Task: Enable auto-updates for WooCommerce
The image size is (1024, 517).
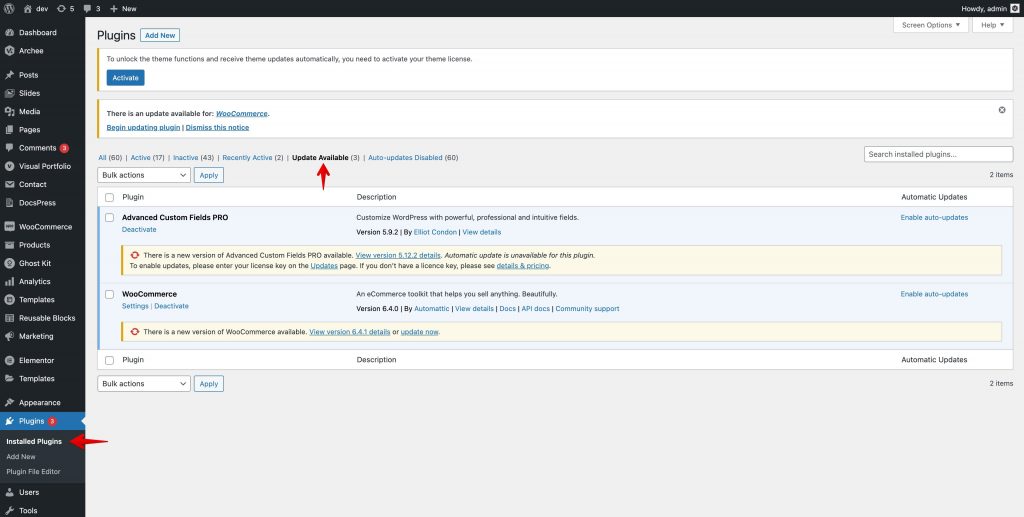Action: click(x=934, y=294)
